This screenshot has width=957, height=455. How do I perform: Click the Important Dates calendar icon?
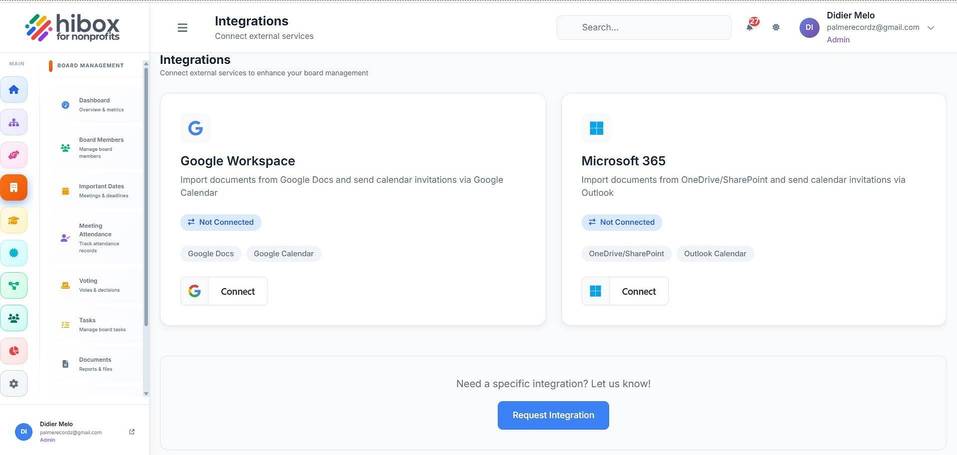point(65,191)
